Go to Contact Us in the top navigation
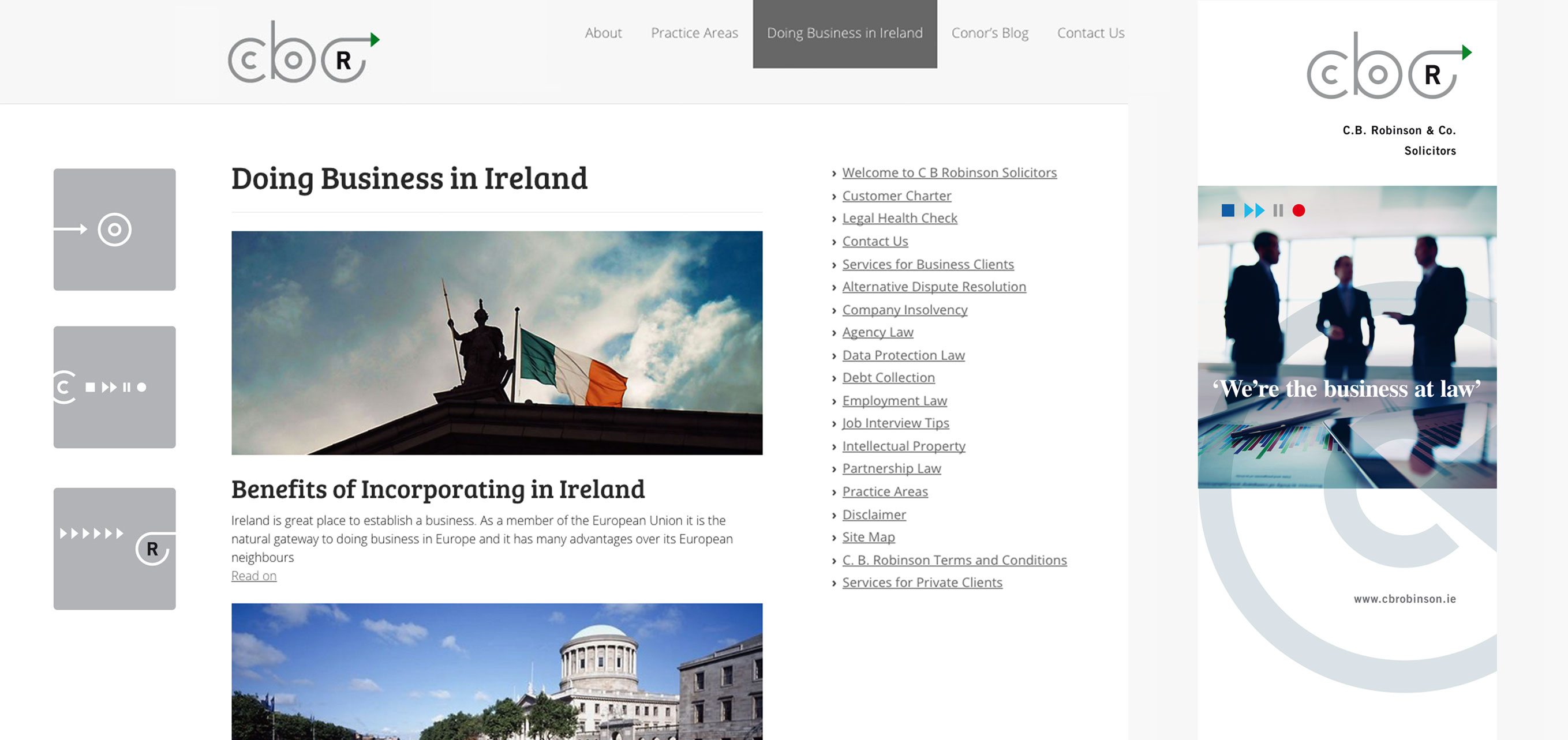Viewport: 1568px width, 740px height. coord(1090,33)
